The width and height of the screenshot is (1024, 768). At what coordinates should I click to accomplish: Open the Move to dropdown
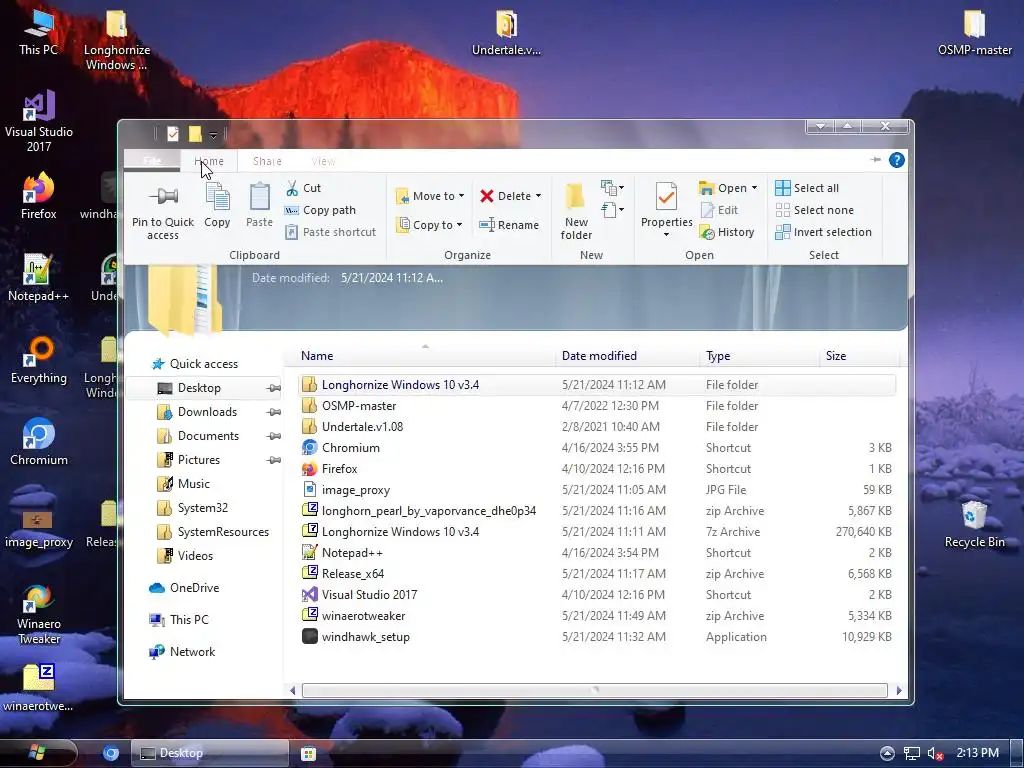430,196
